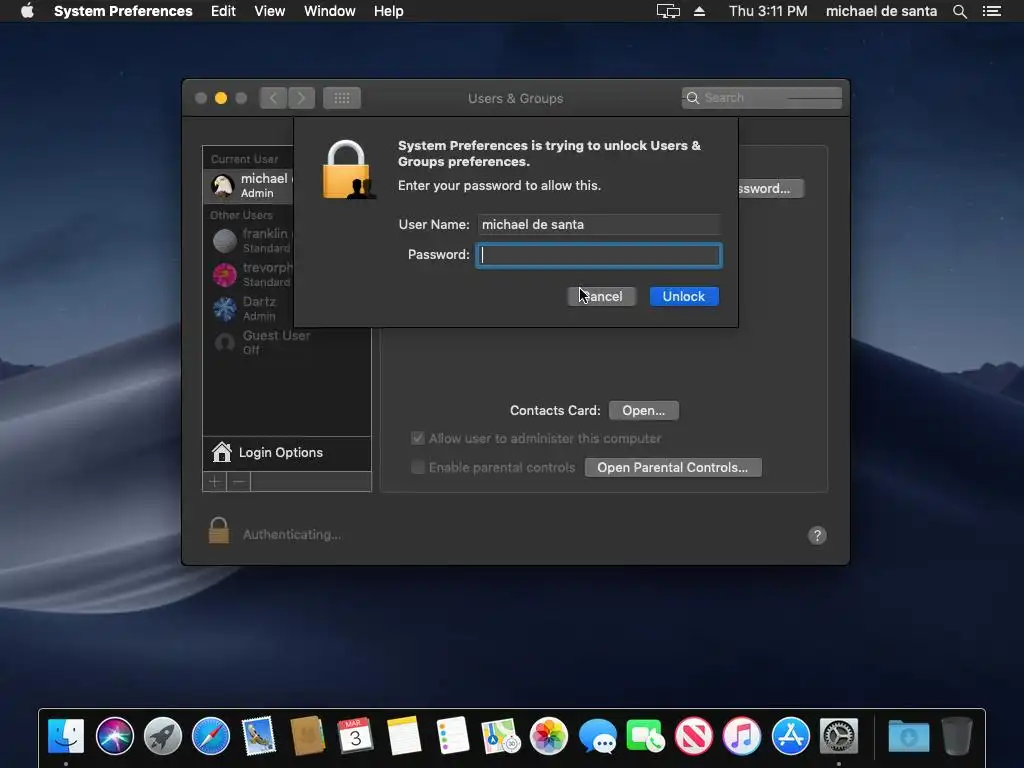Screen dimensions: 1024x768
Task: Click Open… next to Contacts Card
Action: pos(643,410)
